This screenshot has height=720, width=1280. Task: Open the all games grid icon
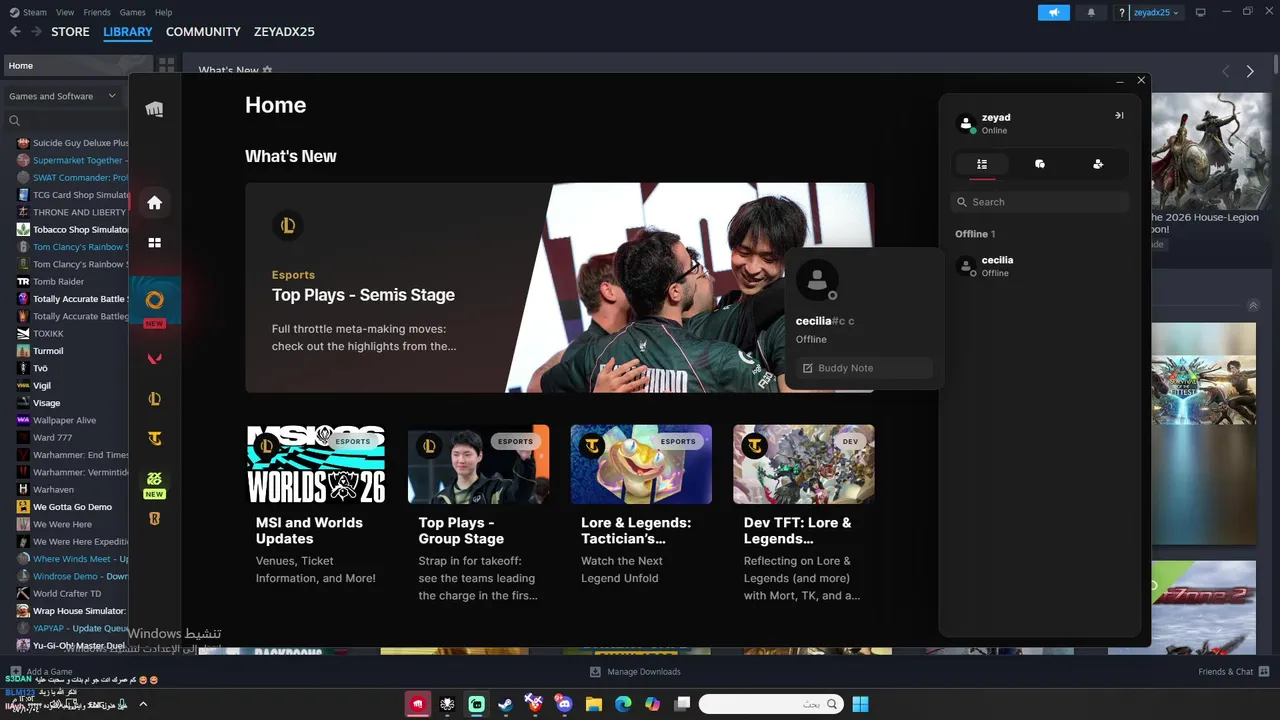154,243
